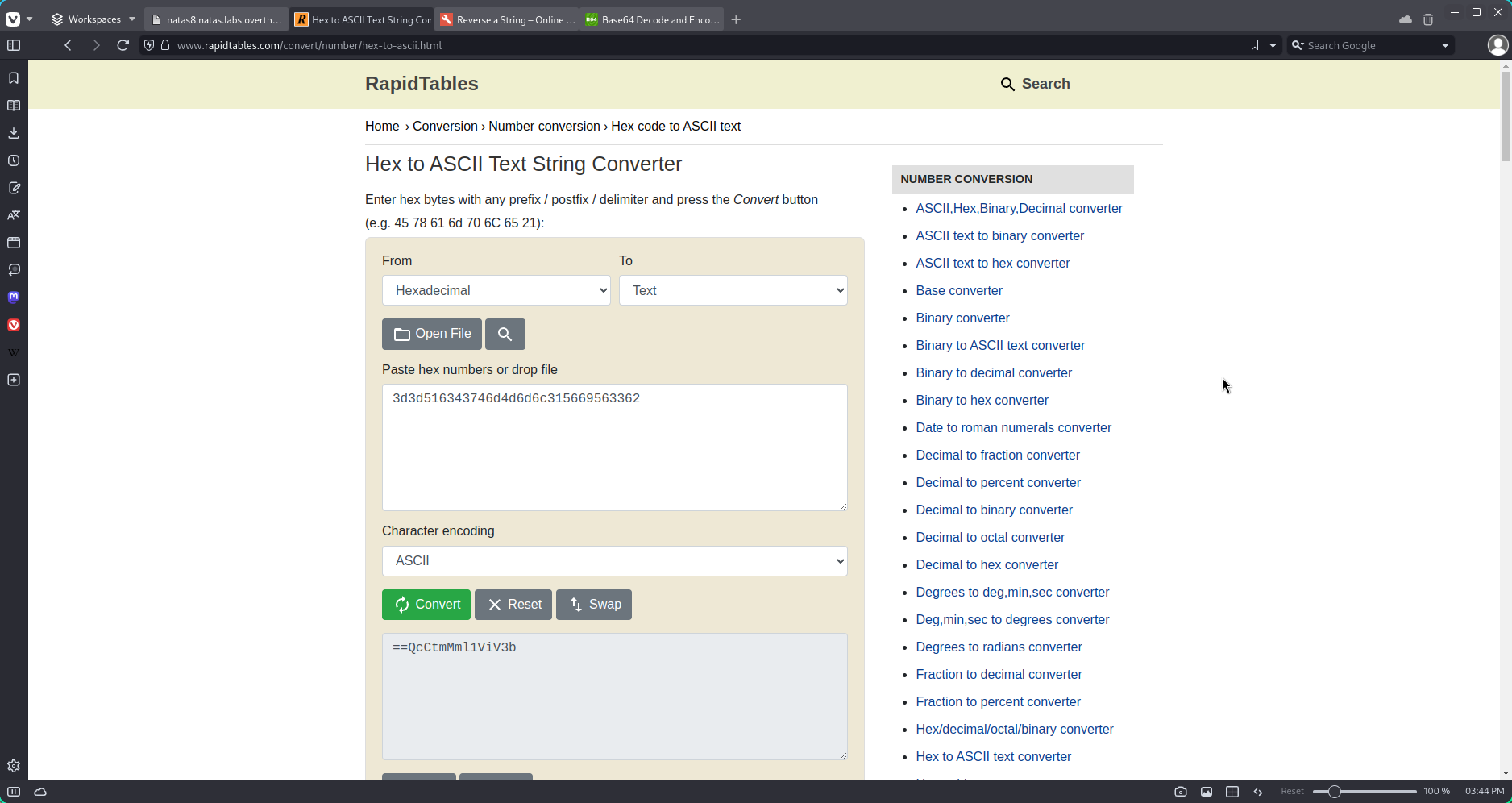Viewport: 1512px width, 803px height.
Task: Click the Reset button
Action: tap(513, 605)
